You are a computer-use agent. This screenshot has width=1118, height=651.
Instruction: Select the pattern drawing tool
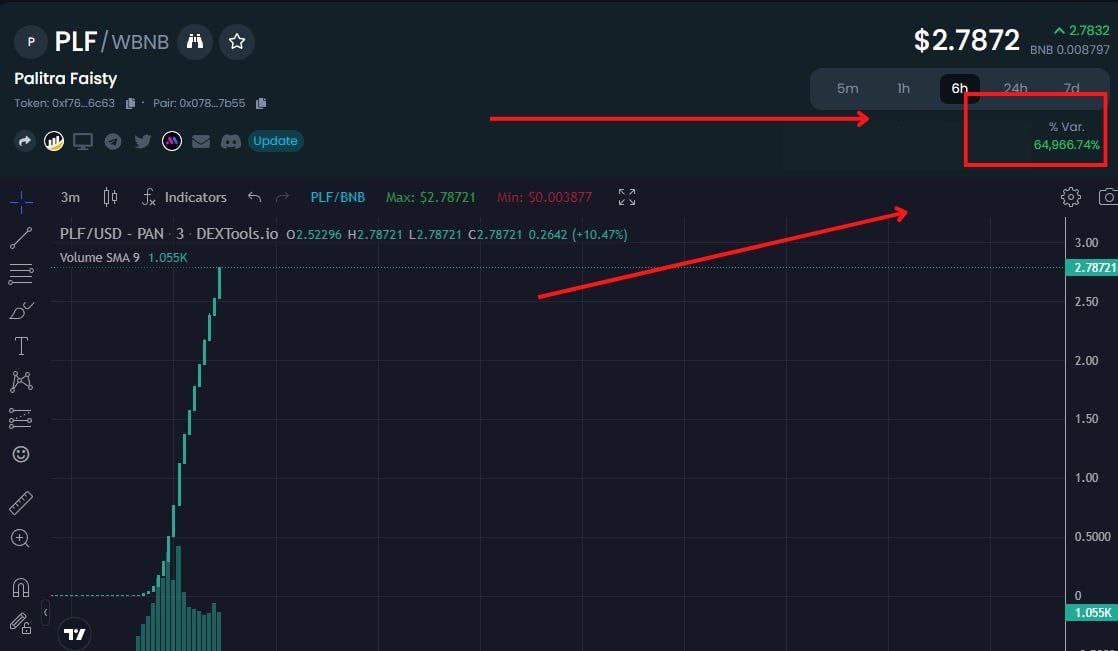tap(21, 381)
